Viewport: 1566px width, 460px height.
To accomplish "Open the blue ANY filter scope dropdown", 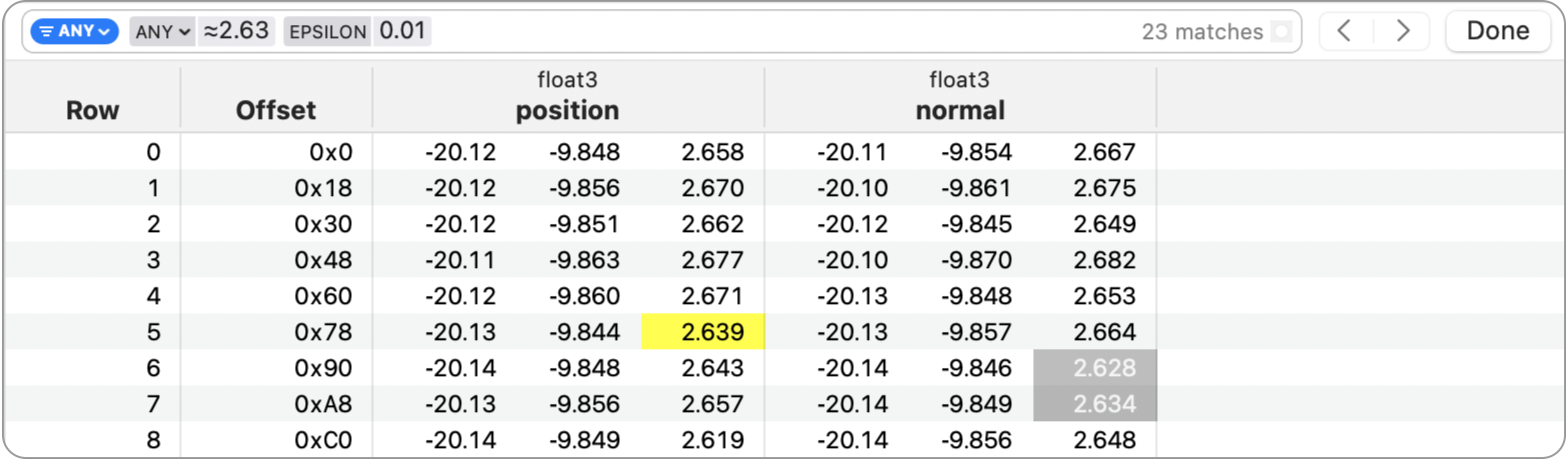I will (74, 31).
